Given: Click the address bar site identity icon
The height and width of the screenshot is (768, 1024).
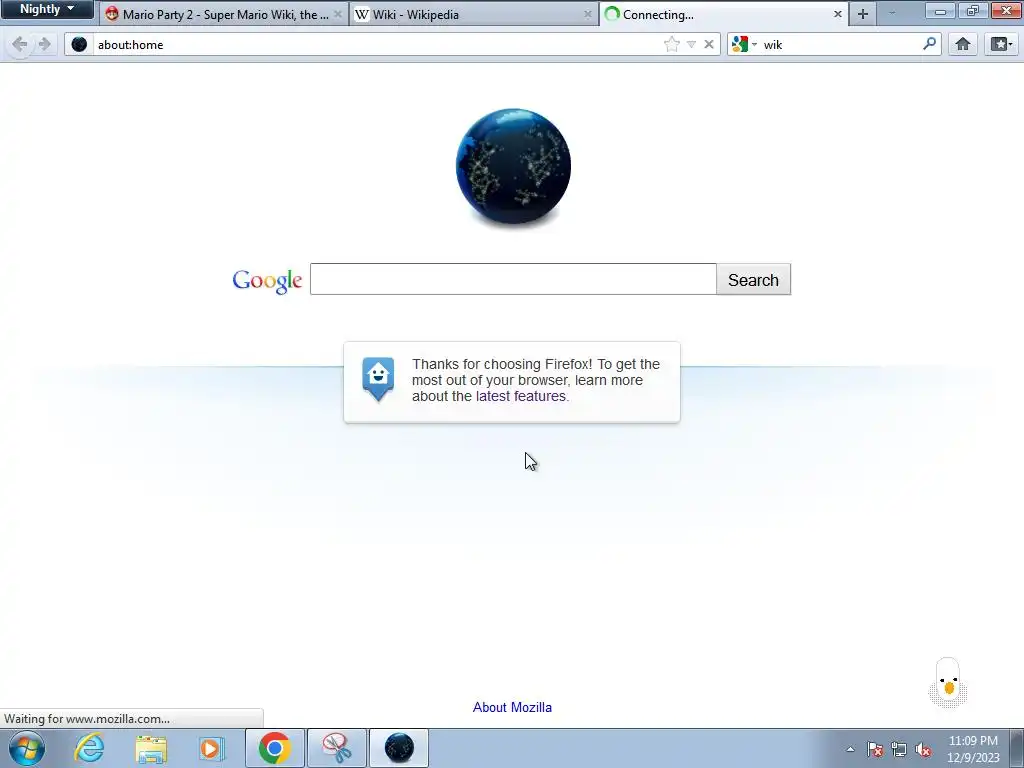Looking at the screenshot, I should point(79,44).
